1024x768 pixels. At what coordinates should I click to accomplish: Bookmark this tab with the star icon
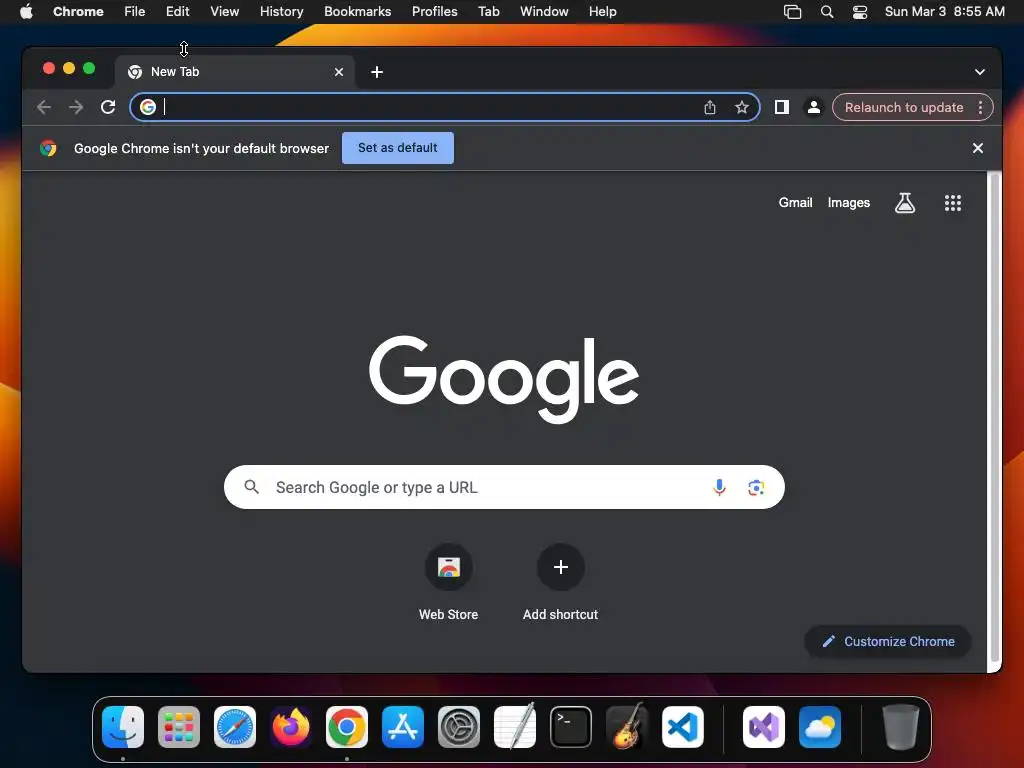pyautogui.click(x=741, y=107)
